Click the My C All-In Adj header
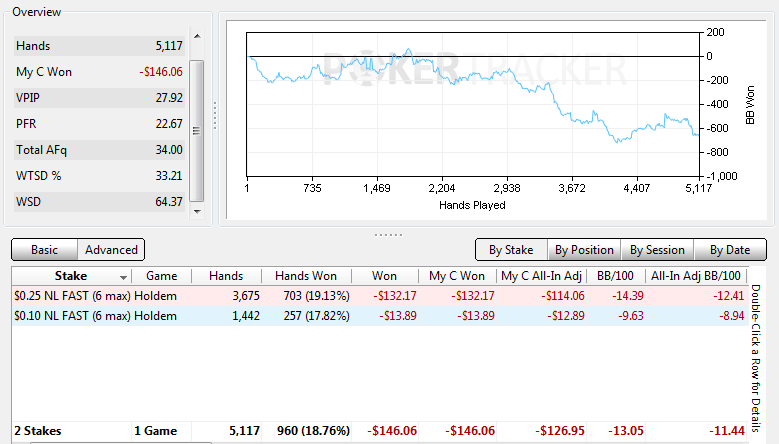Viewport: 779px width, 444px height. (542, 276)
